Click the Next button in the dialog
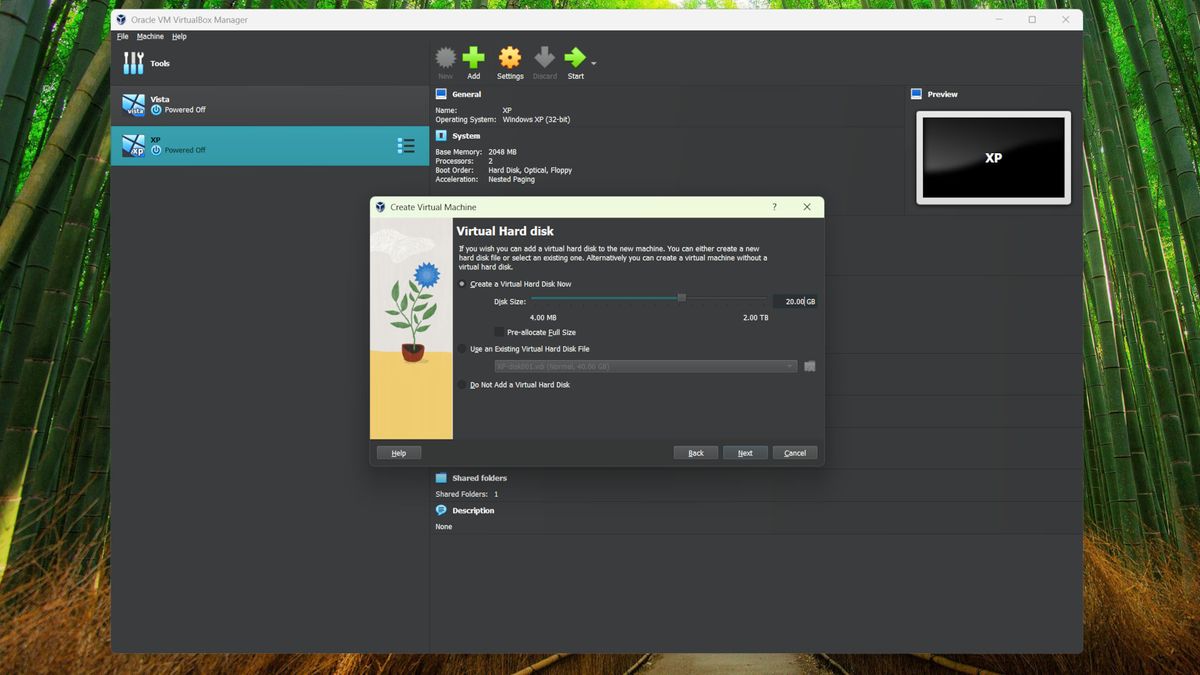Screen dimensions: 1200x675 point(745,452)
